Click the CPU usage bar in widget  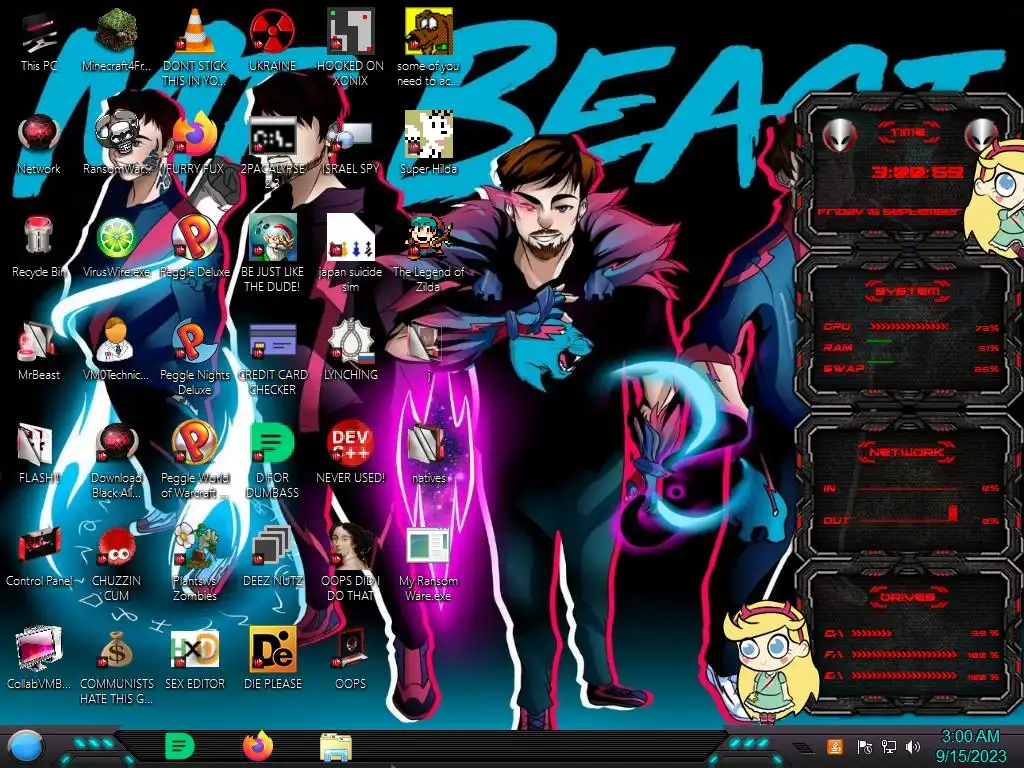(x=909, y=326)
